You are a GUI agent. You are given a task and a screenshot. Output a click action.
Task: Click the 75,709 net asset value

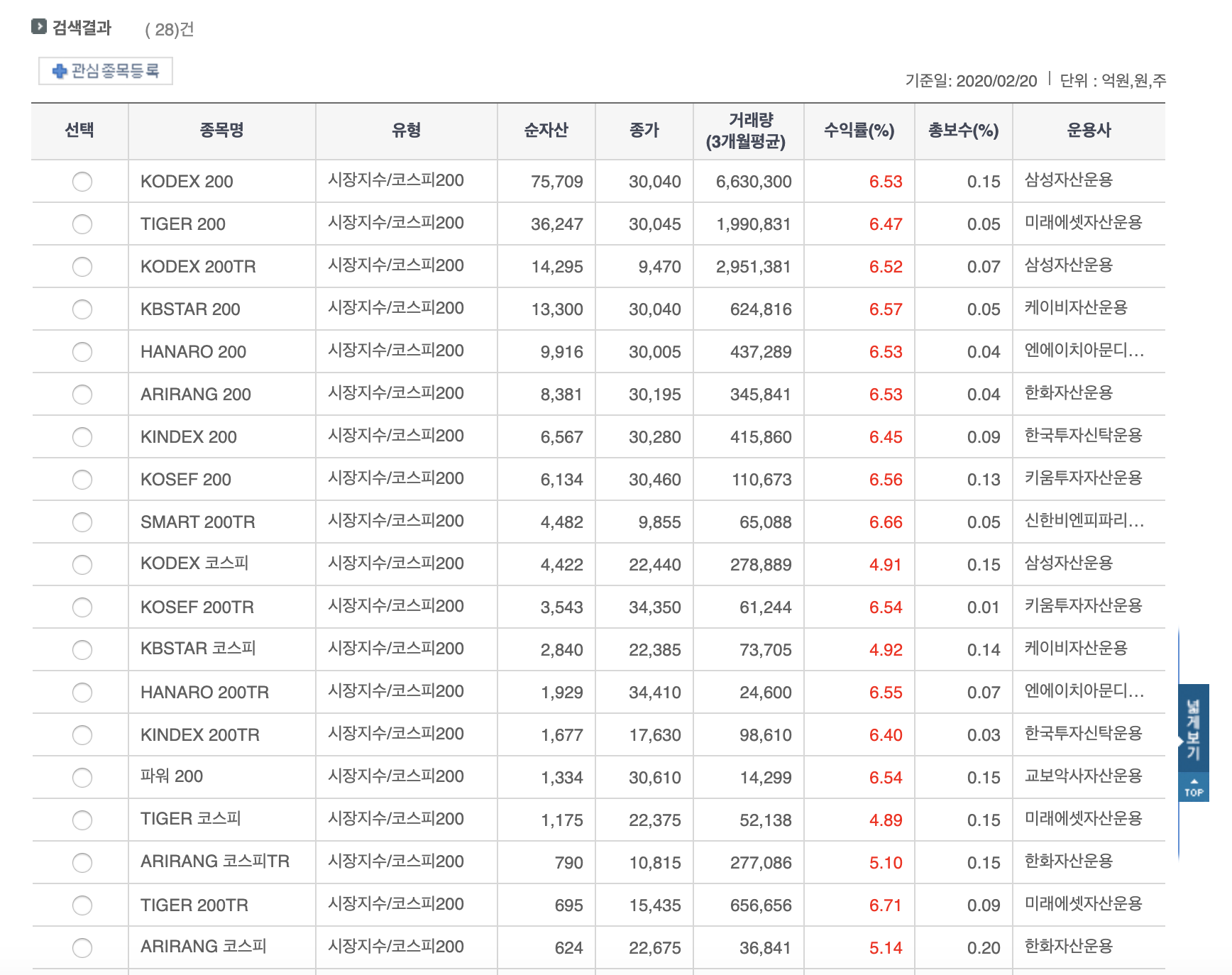[x=557, y=182]
